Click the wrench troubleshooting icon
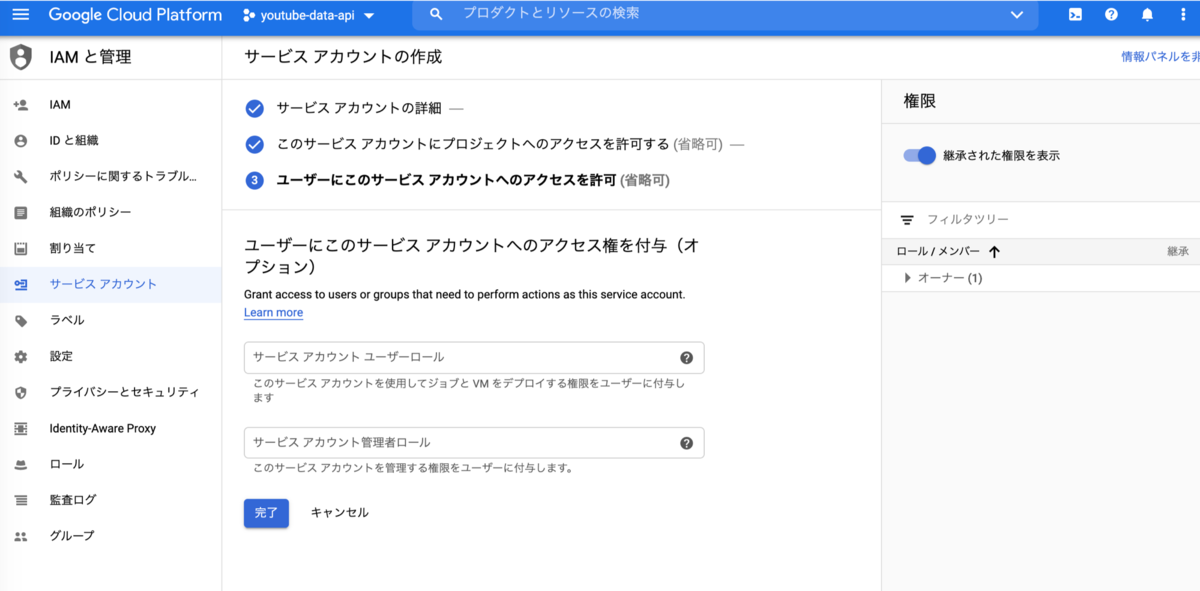 pyautogui.click(x=21, y=176)
